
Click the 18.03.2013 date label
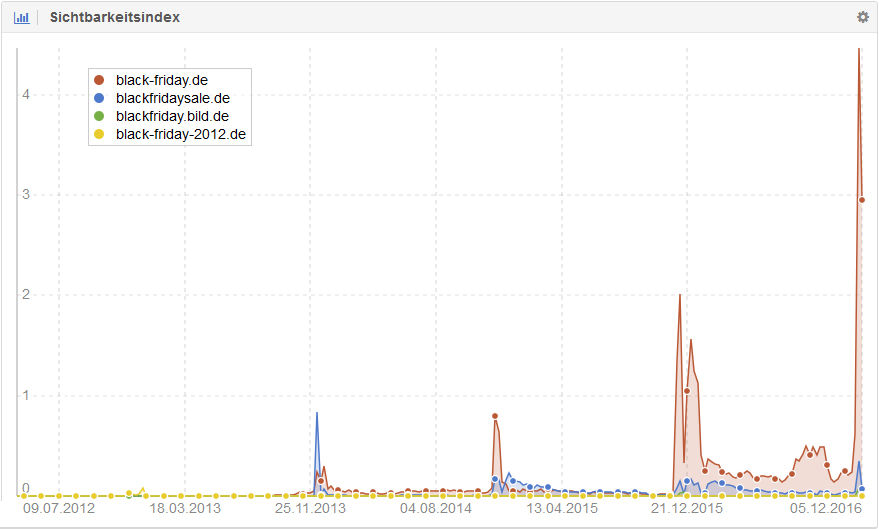tap(185, 508)
